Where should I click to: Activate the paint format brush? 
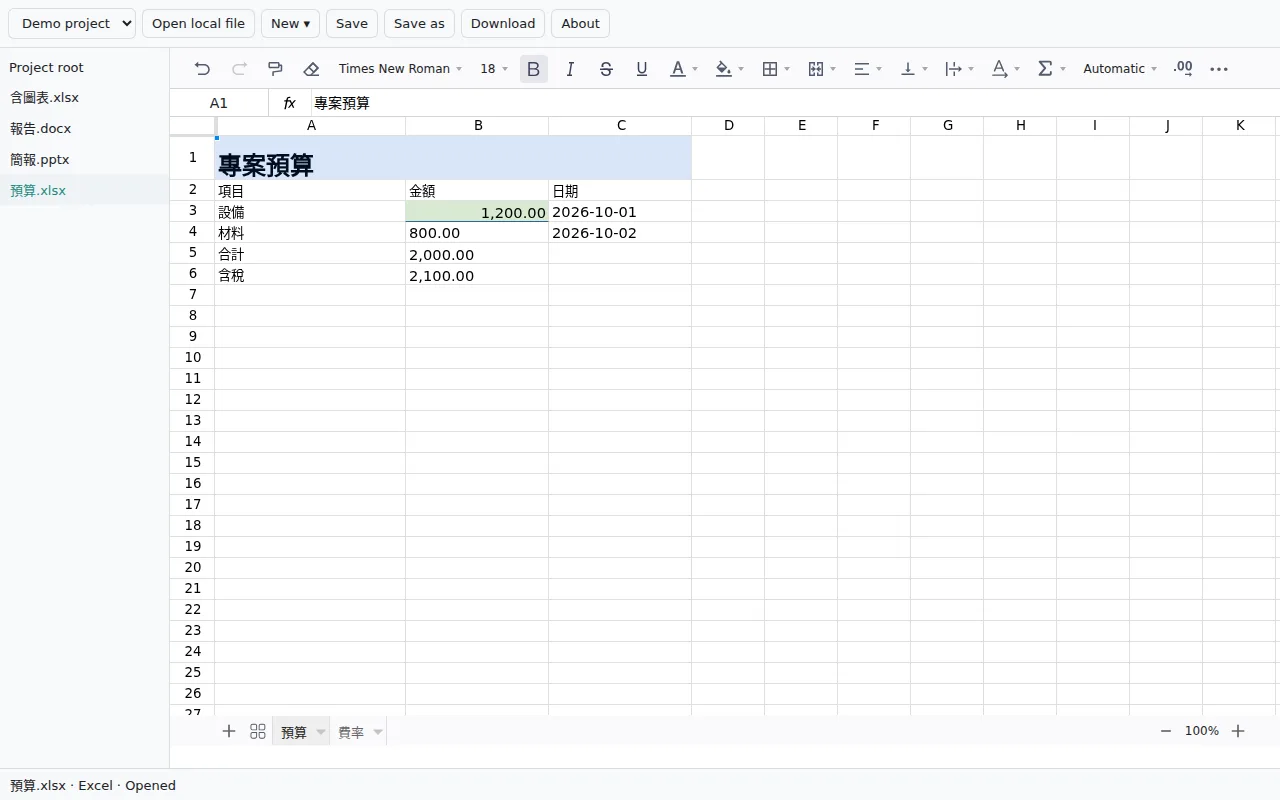275,69
